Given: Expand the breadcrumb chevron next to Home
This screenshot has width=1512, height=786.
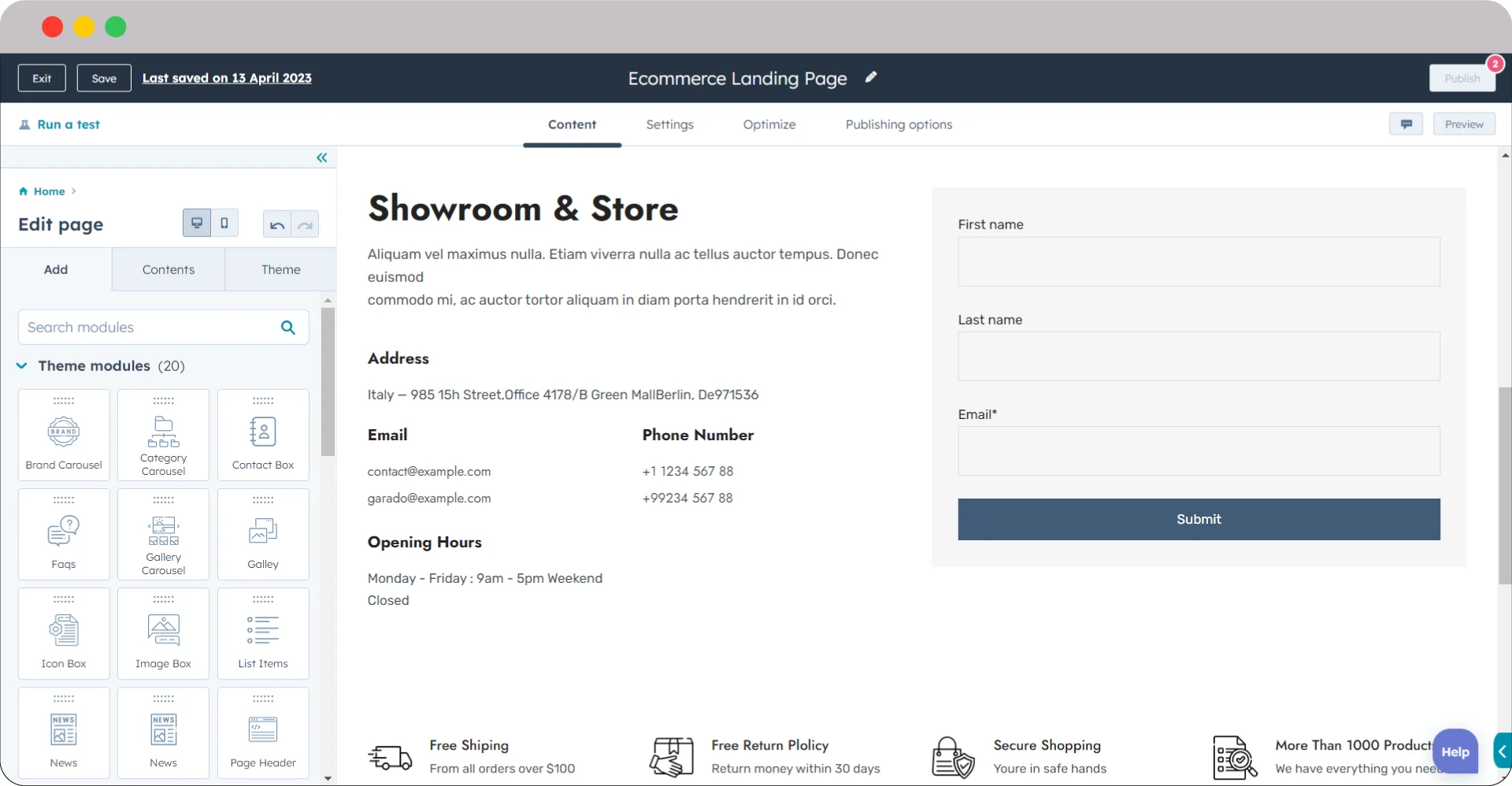Looking at the screenshot, I should [x=73, y=191].
